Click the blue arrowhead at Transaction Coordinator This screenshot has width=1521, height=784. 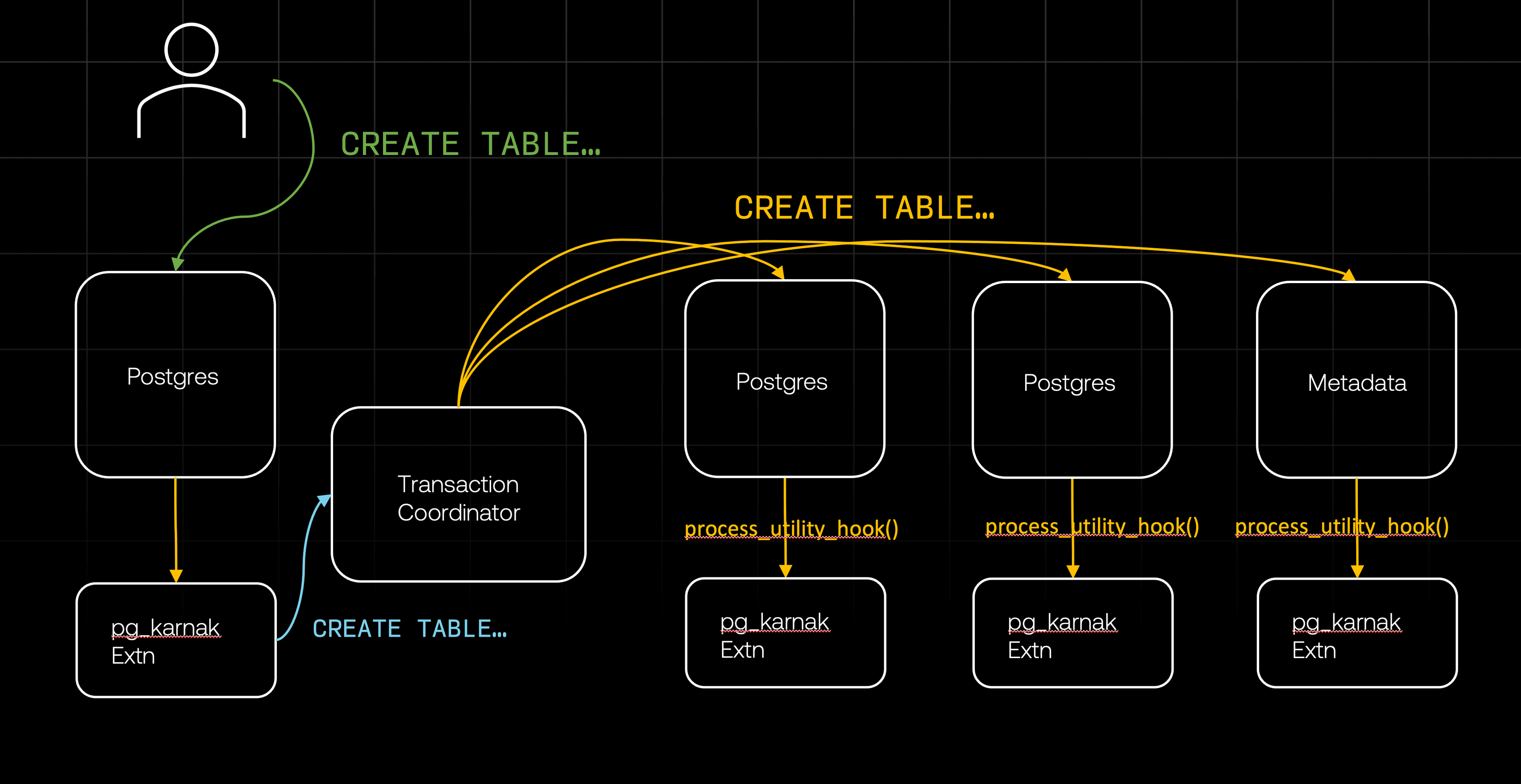click(x=324, y=500)
